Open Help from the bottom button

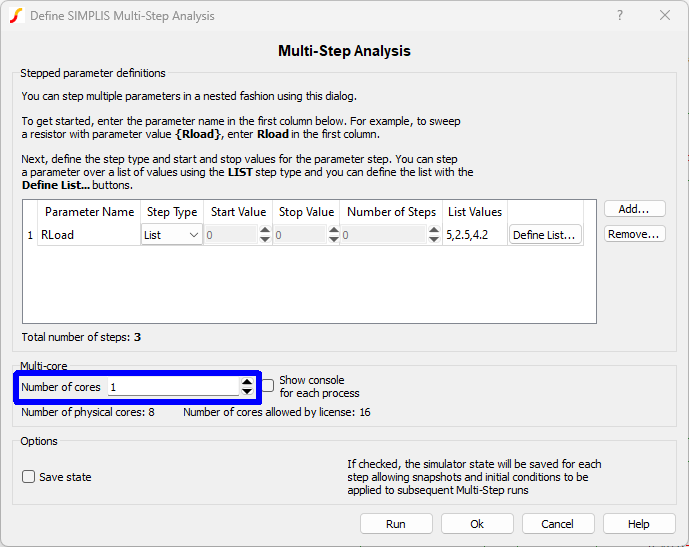pos(639,524)
